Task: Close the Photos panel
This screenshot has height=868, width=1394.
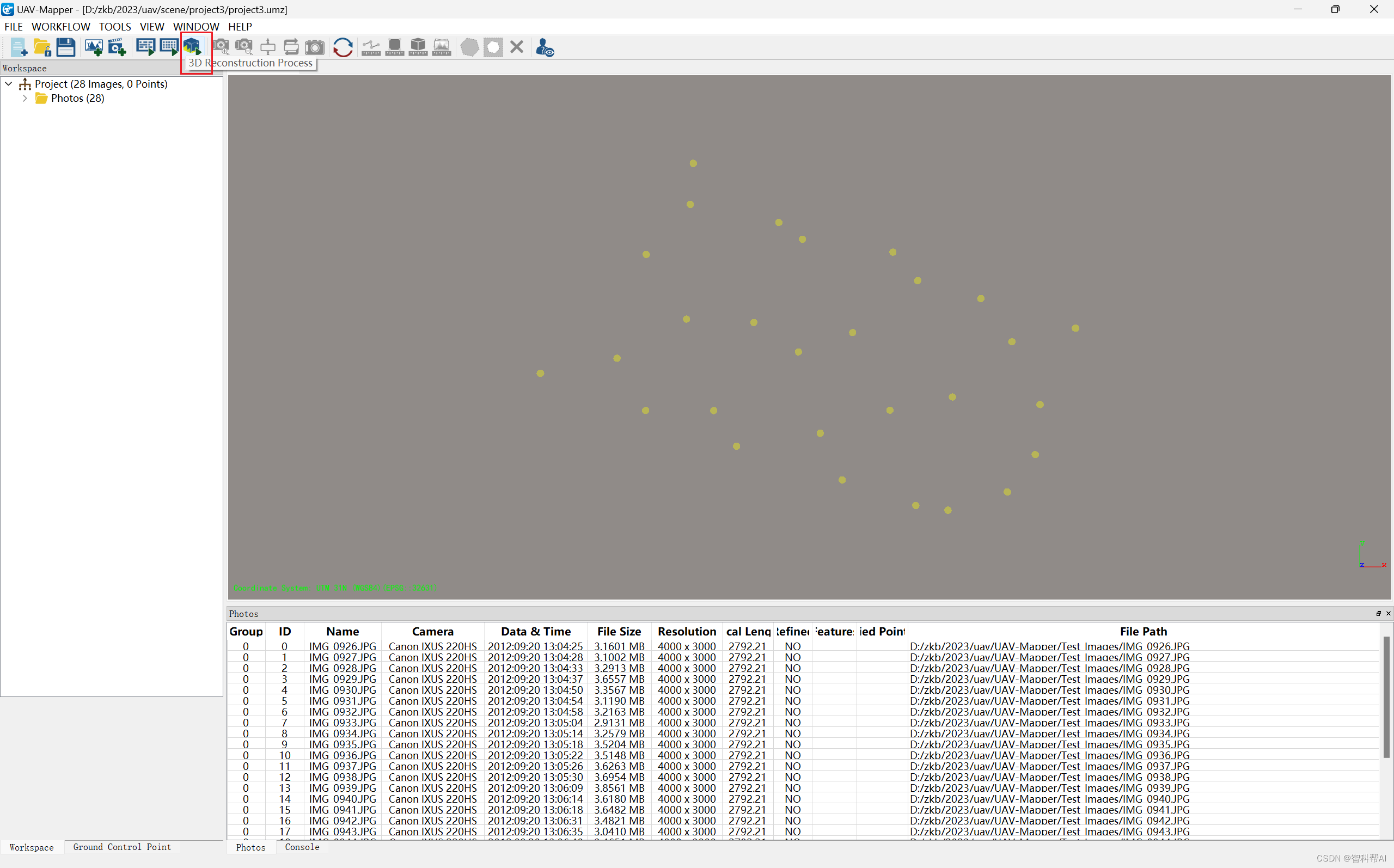Action: click(x=1388, y=614)
